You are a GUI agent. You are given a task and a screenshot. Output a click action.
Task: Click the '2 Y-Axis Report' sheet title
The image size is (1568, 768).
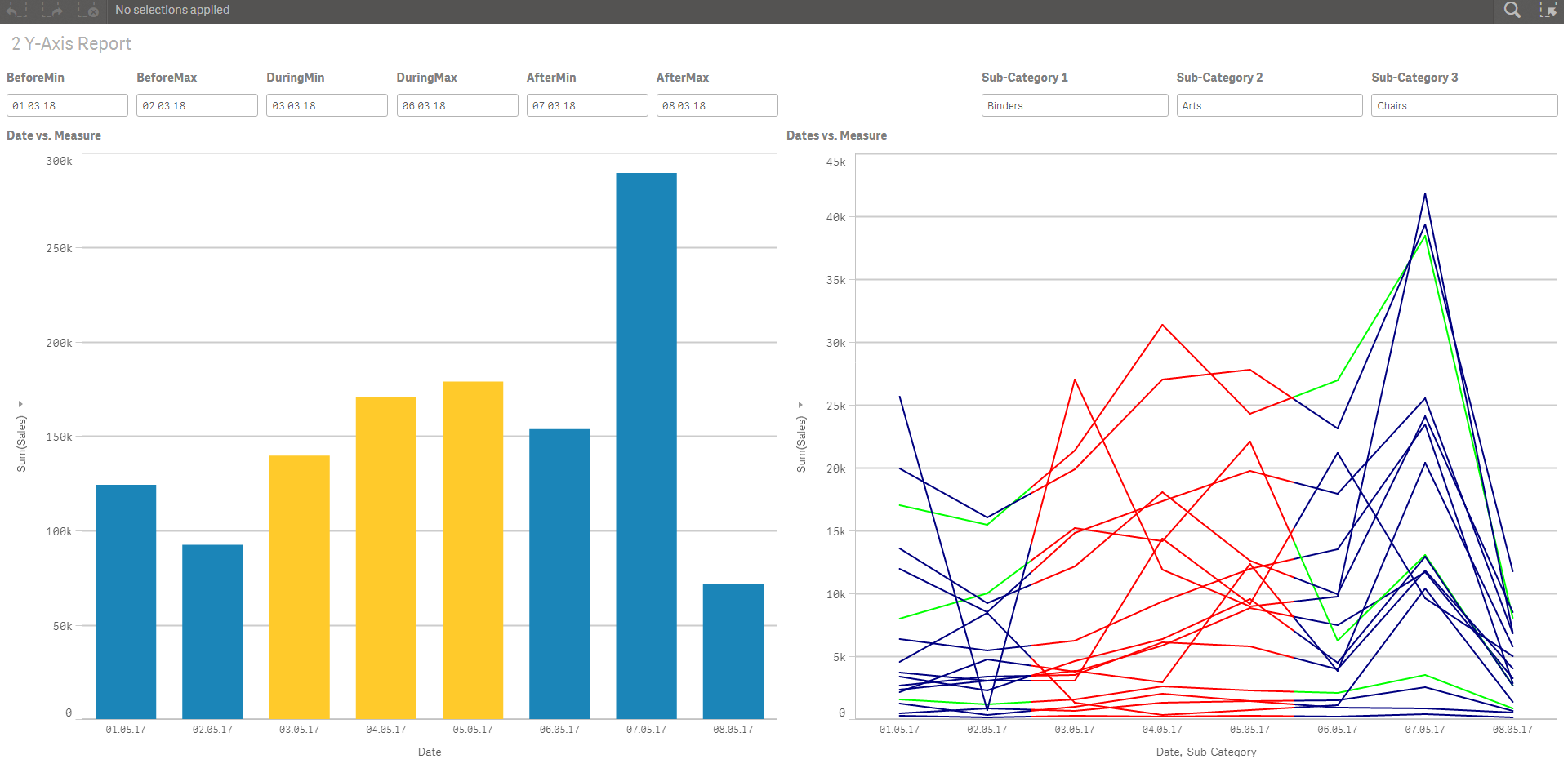(72, 44)
